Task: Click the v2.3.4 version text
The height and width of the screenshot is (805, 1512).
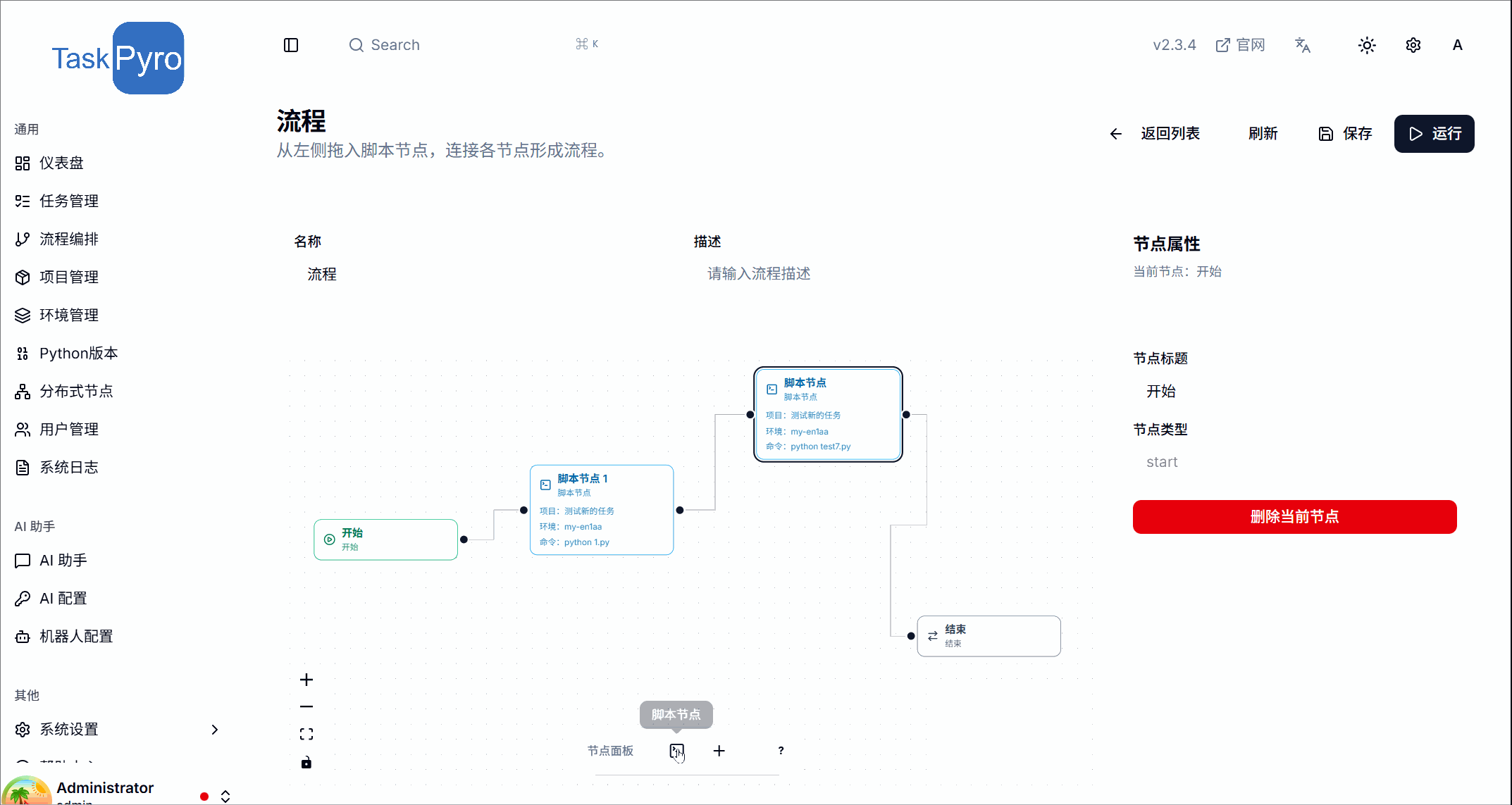Action: tap(1175, 45)
